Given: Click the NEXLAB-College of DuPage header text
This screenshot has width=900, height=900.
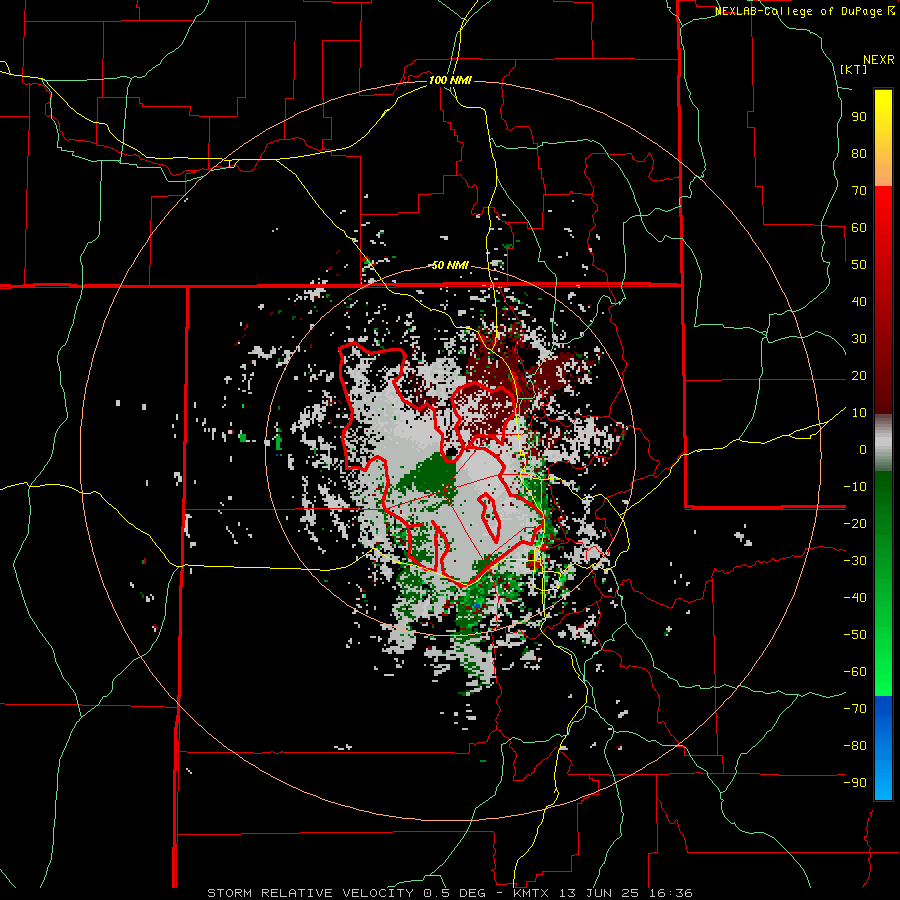Looking at the screenshot, I should 805,11.
